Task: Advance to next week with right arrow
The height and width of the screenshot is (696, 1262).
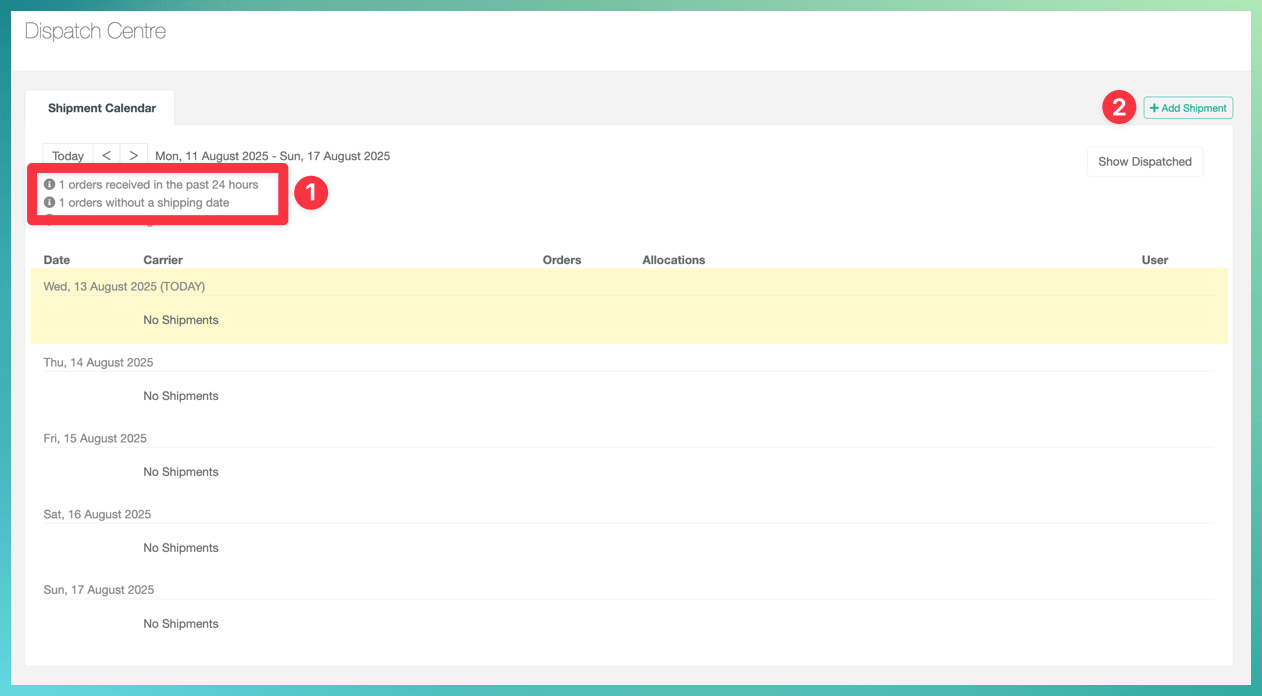Action: point(133,156)
